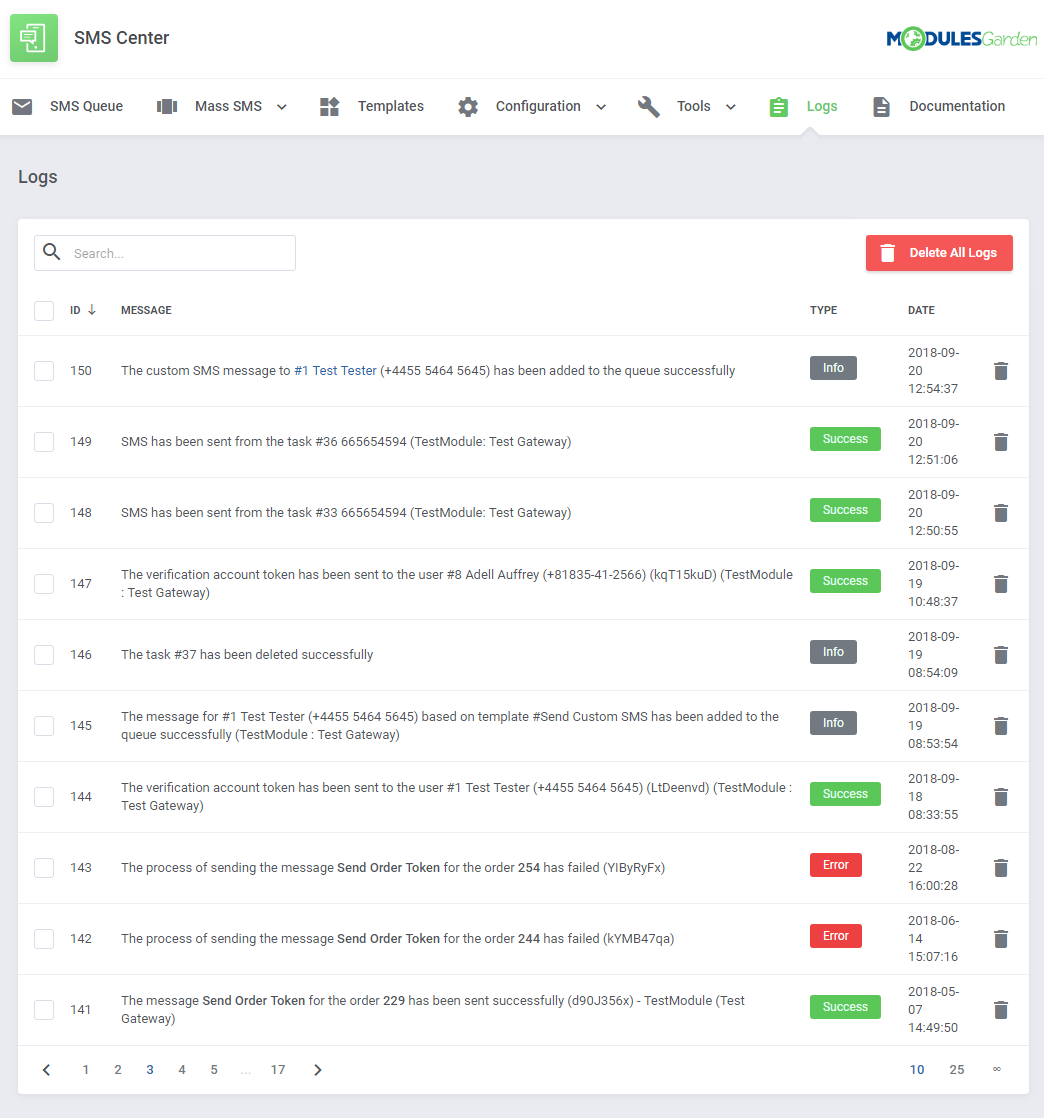
Task: Check the checkbox for log 142
Action: pyautogui.click(x=44, y=939)
